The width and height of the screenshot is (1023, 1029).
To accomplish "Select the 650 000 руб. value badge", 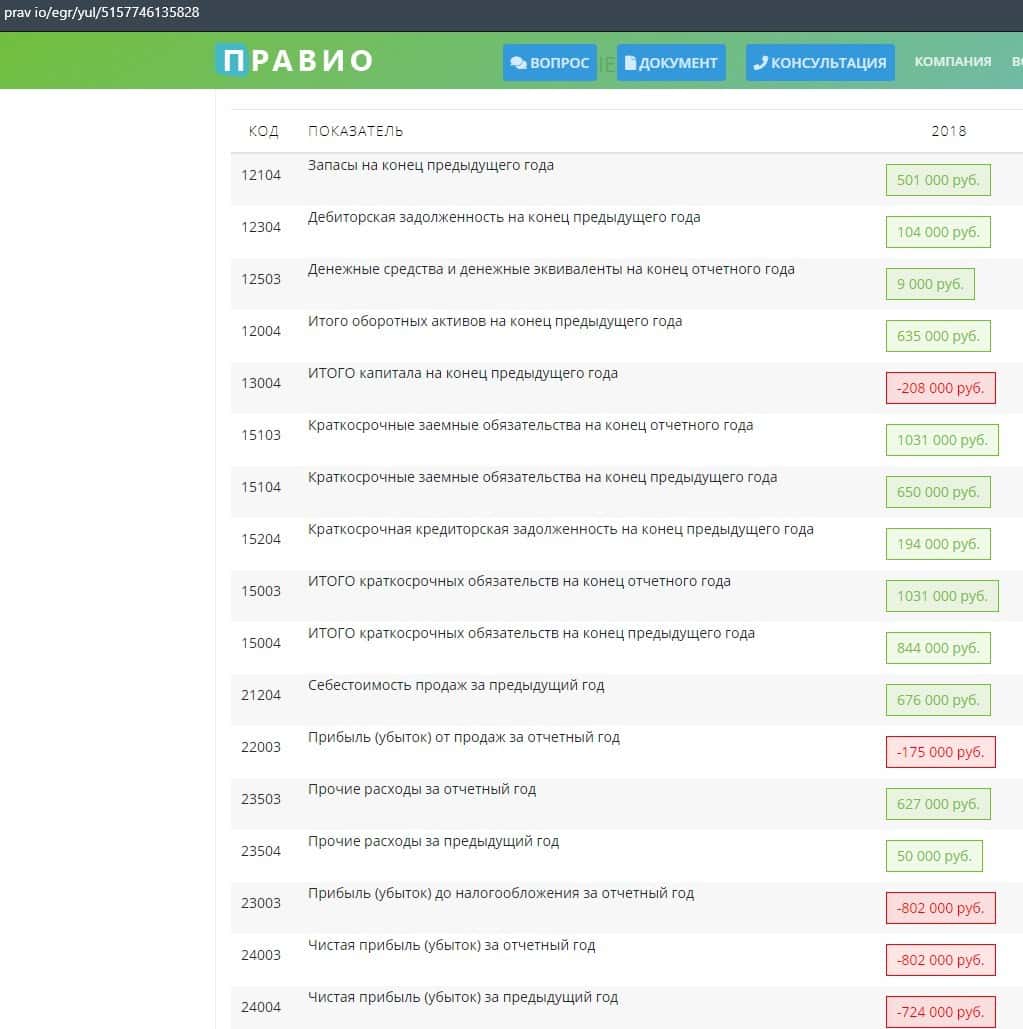I will point(938,492).
